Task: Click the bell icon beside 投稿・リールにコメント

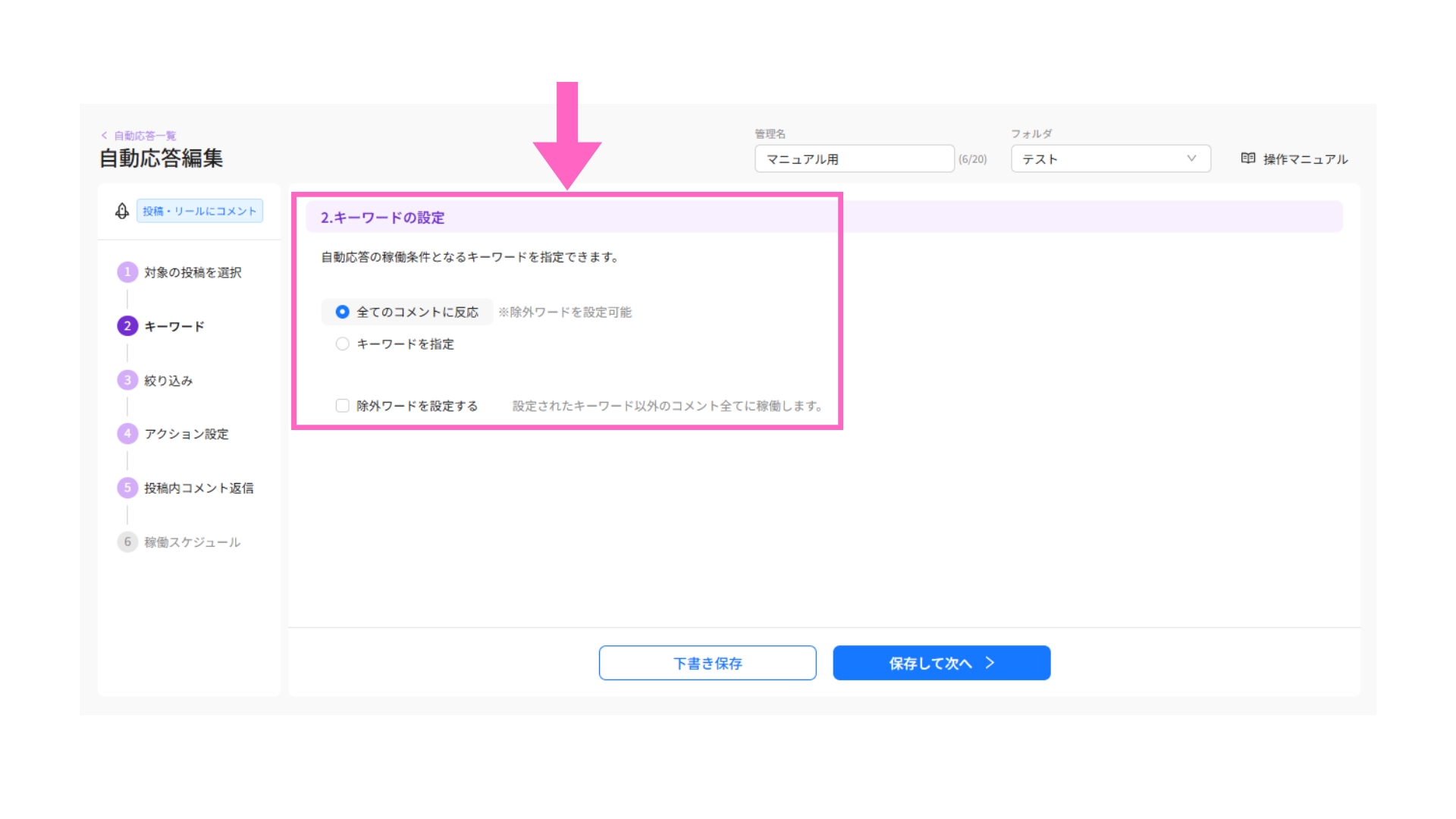Action: click(121, 211)
